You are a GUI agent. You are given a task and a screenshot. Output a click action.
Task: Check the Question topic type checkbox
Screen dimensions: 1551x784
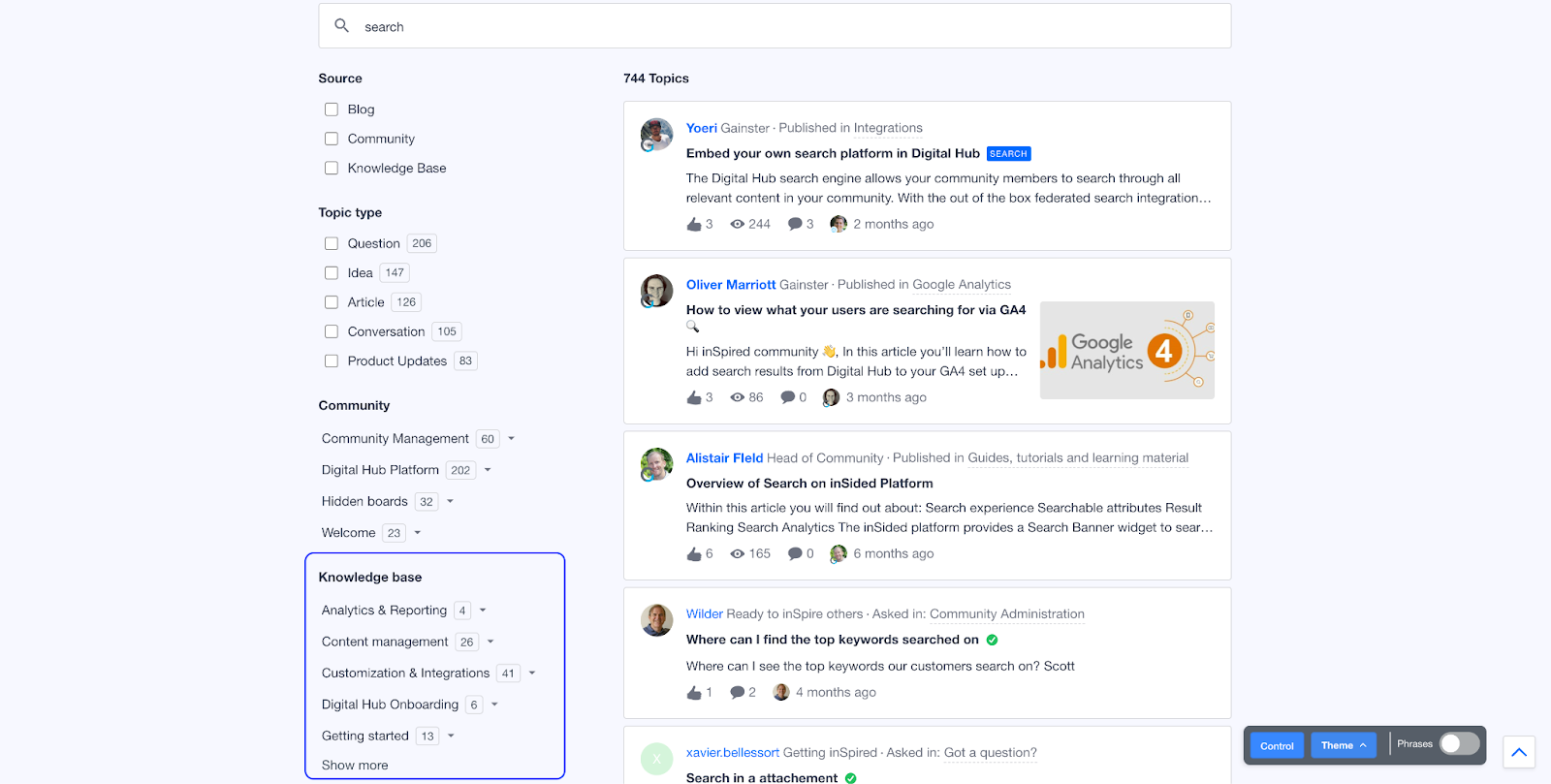(x=332, y=243)
